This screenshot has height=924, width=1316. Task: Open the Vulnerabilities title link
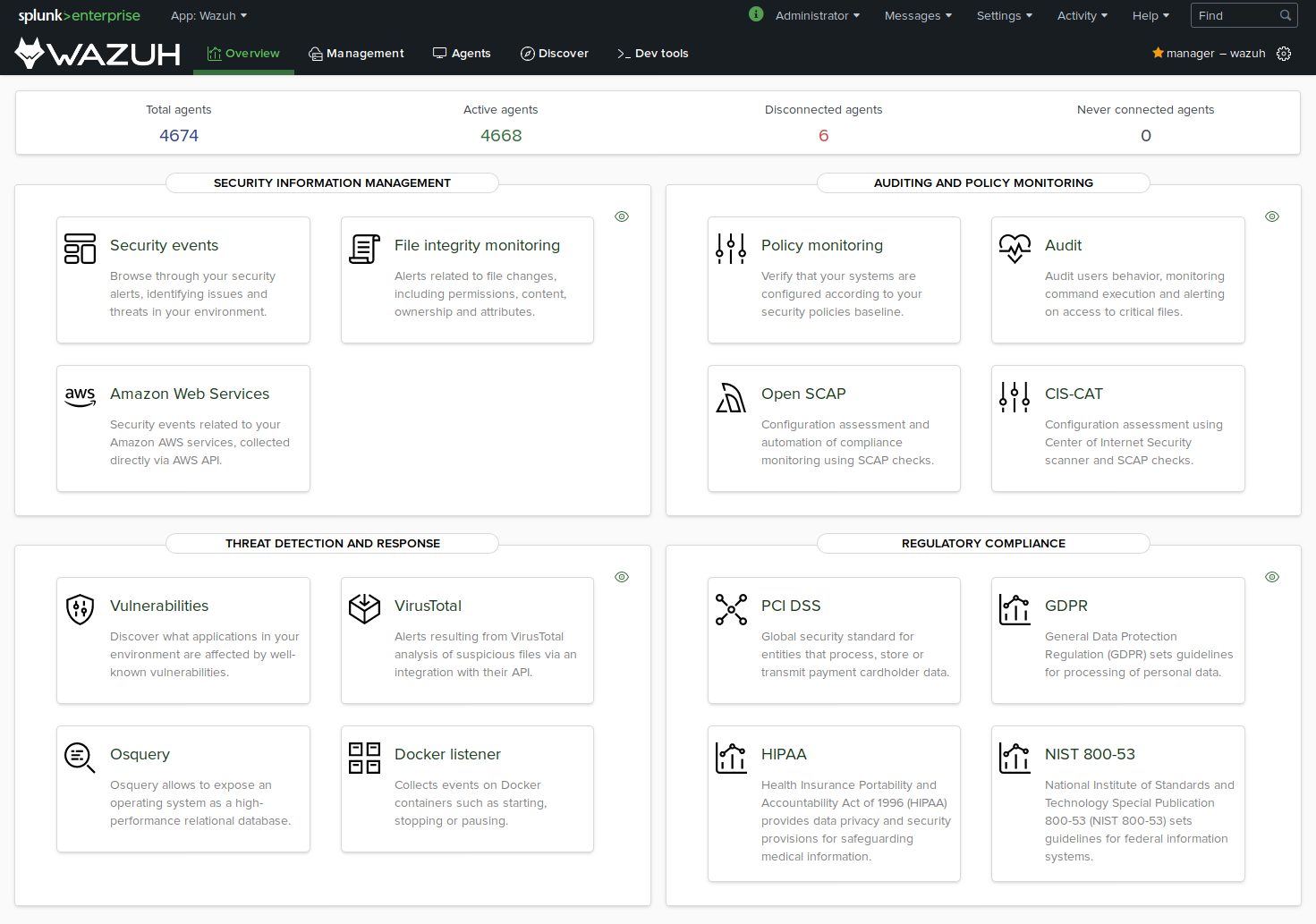(159, 606)
